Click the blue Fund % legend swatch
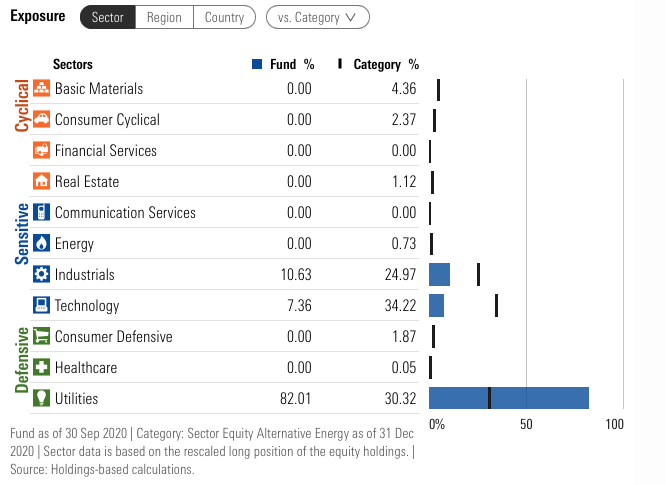 (257, 64)
